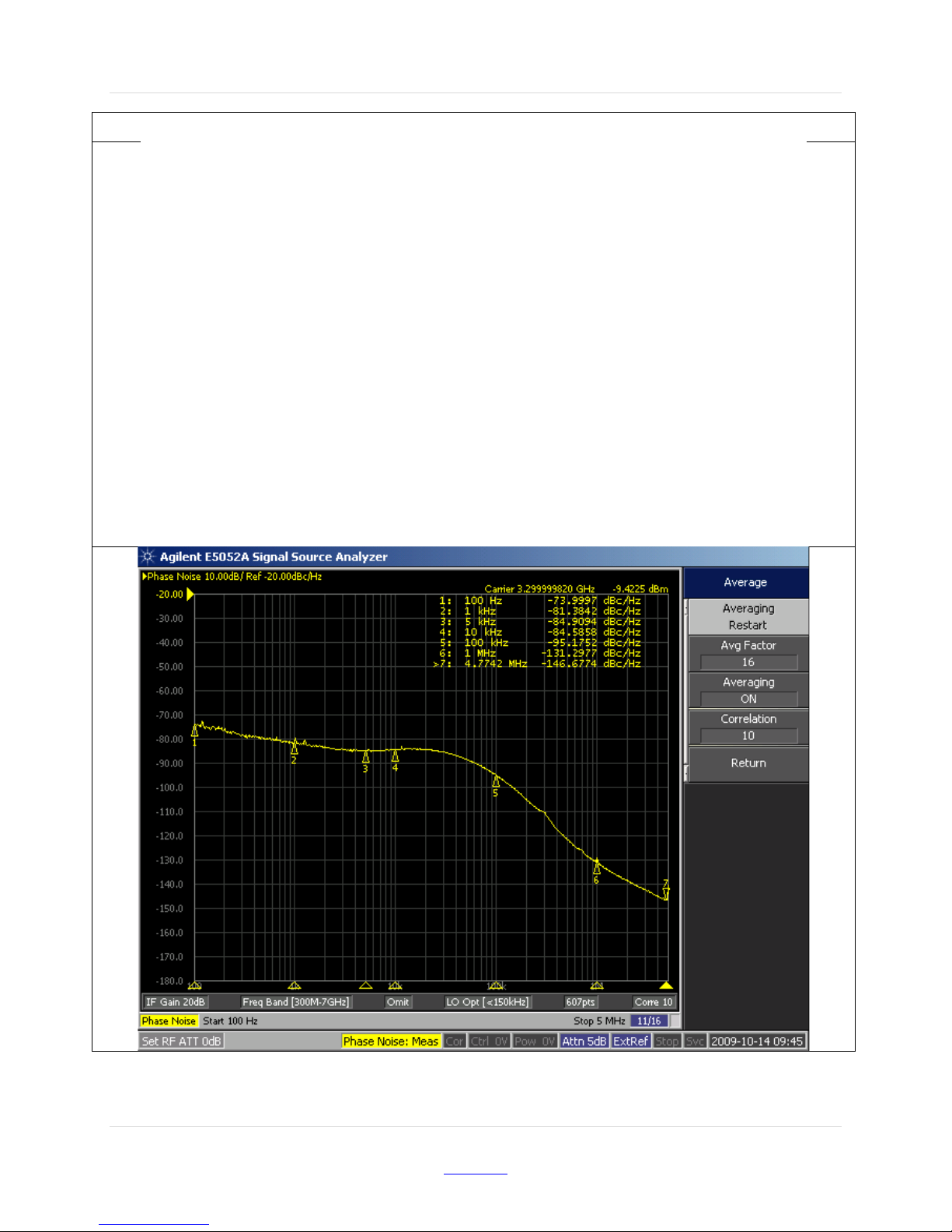952x1232 pixels.
Task: Click the Start 100 Hz value
Action: pyautogui.click(x=230, y=1021)
